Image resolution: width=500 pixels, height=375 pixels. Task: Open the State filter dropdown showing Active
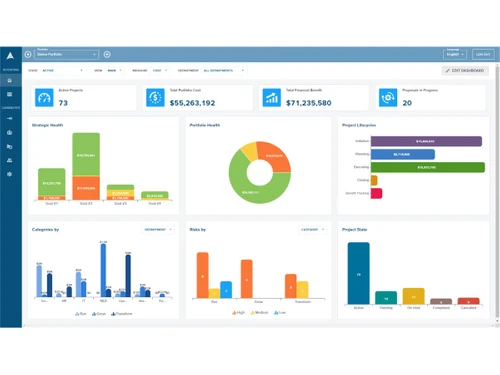click(x=62, y=71)
